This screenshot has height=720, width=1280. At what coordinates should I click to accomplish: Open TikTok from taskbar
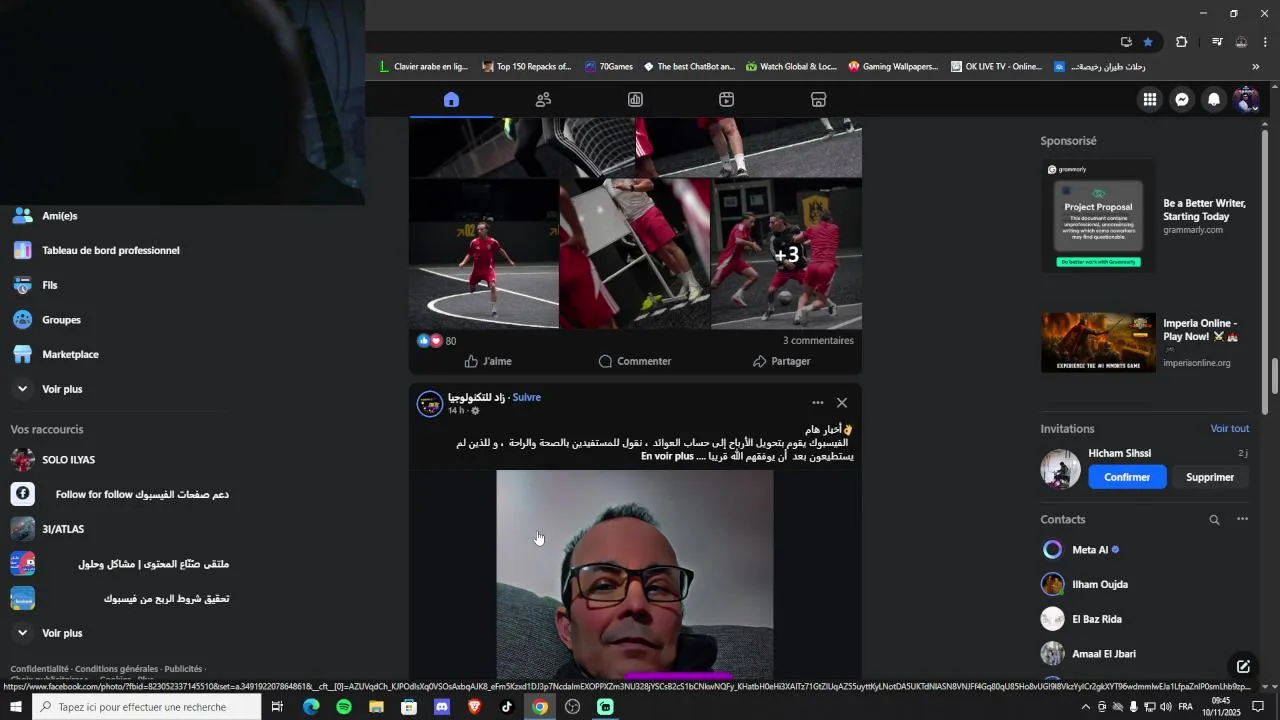pyautogui.click(x=507, y=707)
